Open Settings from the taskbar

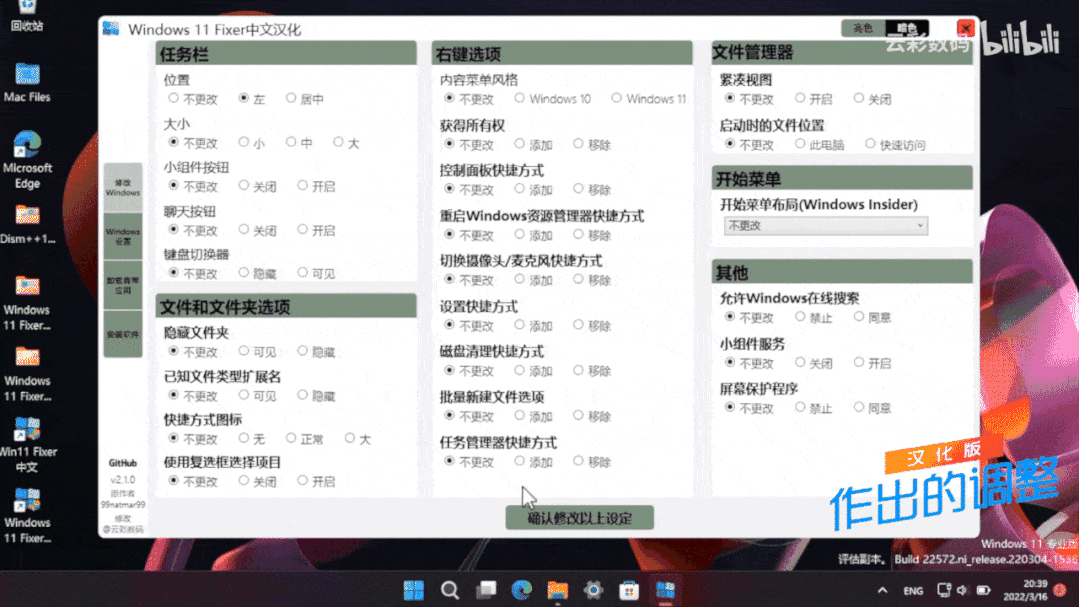pyautogui.click(x=593, y=590)
